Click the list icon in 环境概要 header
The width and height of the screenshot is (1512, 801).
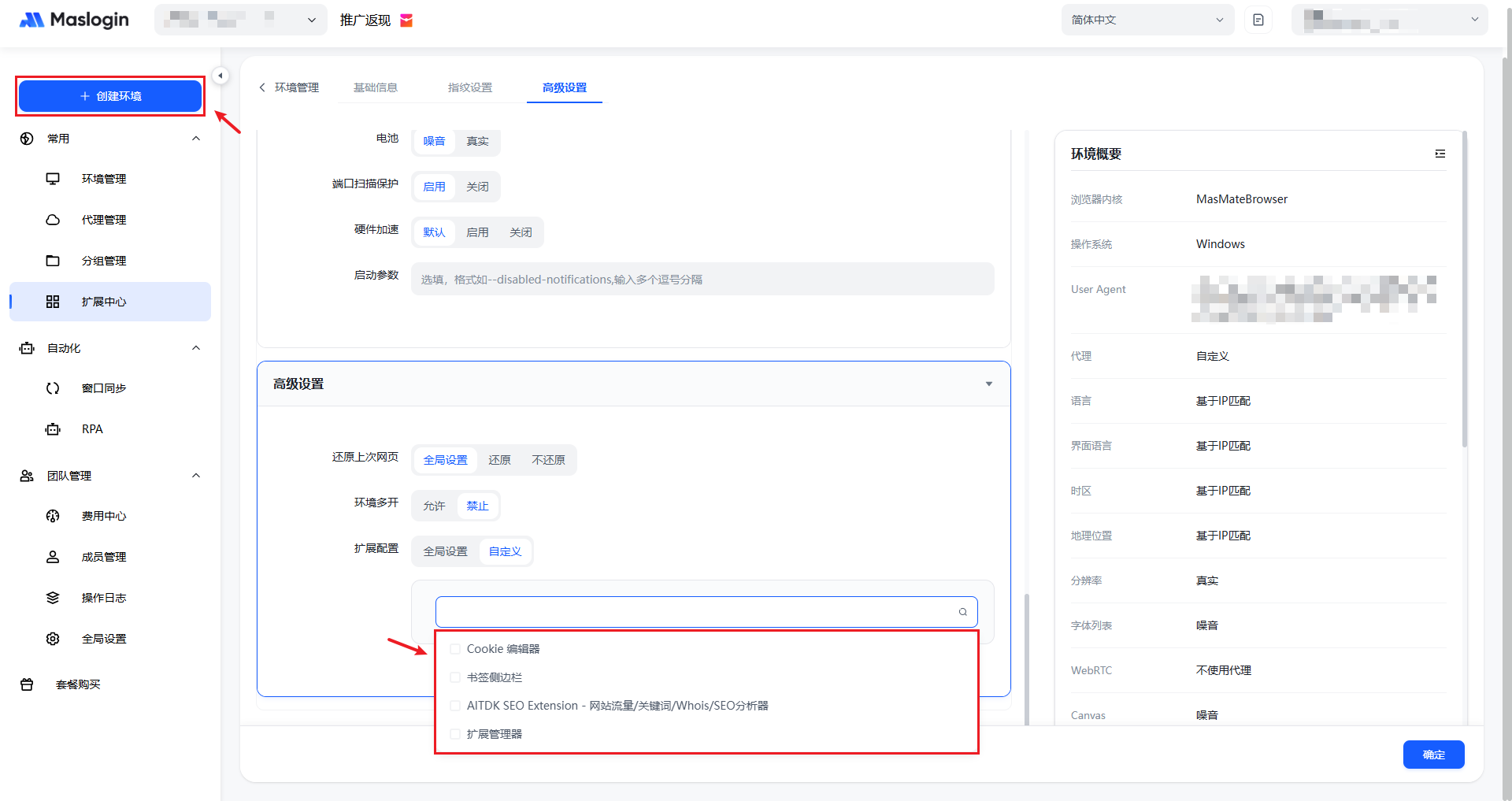[1440, 154]
